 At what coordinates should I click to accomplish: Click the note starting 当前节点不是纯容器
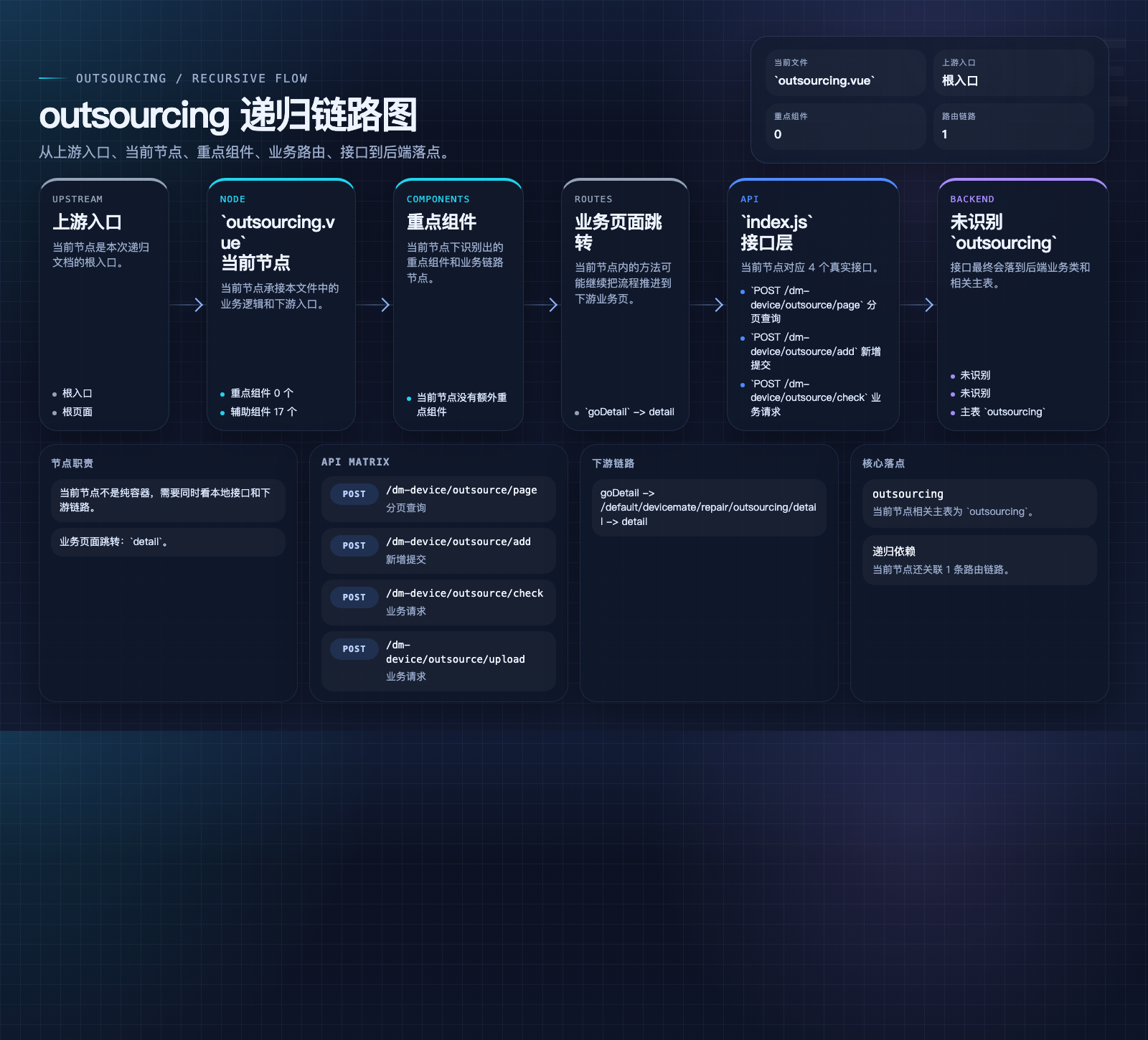click(x=168, y=500)
